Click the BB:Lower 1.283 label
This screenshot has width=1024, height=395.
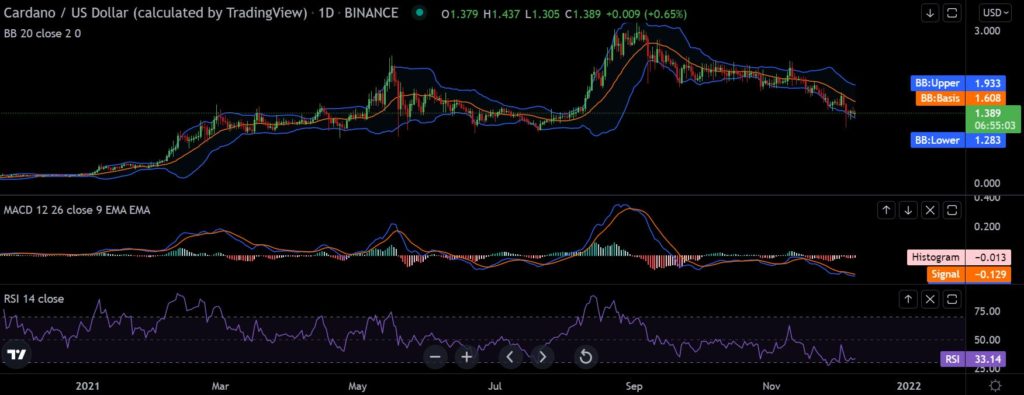click(957, 139)
